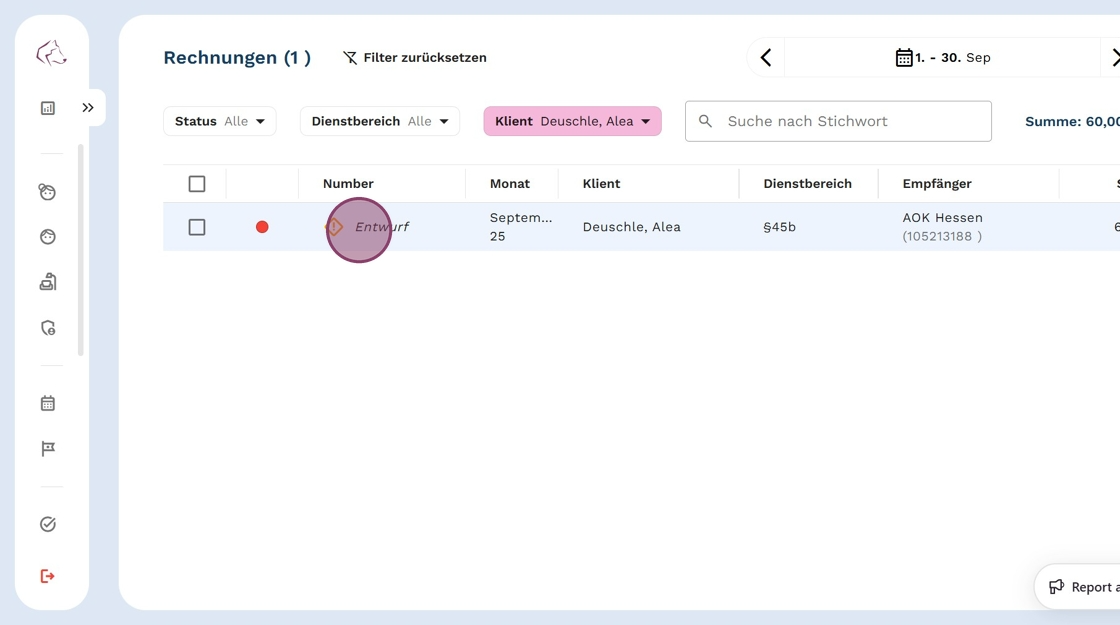Sort by the Monat column header
Screen dimensions: 1120x625
pos(510,184)
